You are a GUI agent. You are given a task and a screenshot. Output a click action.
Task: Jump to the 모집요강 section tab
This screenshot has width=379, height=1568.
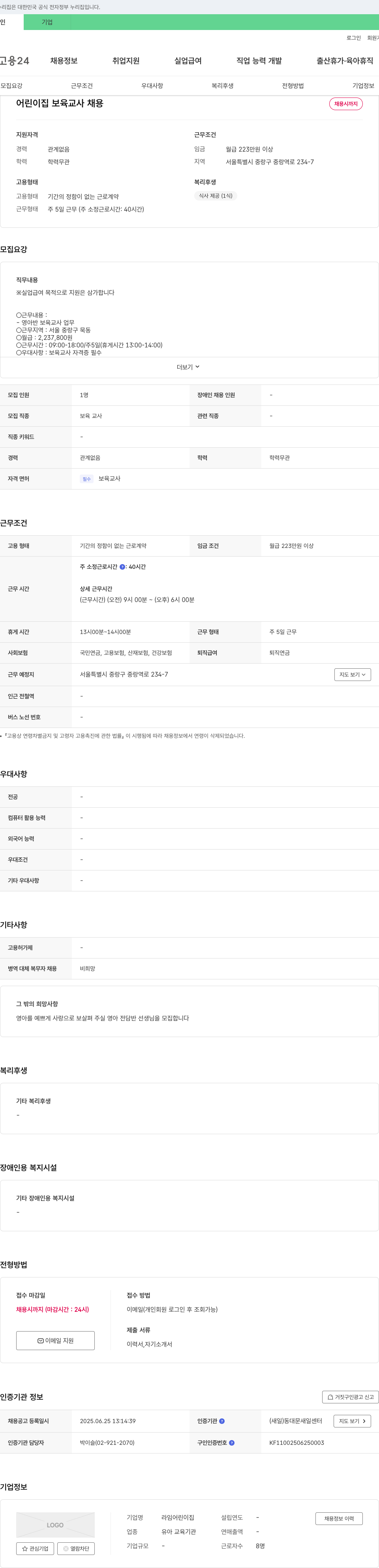point(11,86)
